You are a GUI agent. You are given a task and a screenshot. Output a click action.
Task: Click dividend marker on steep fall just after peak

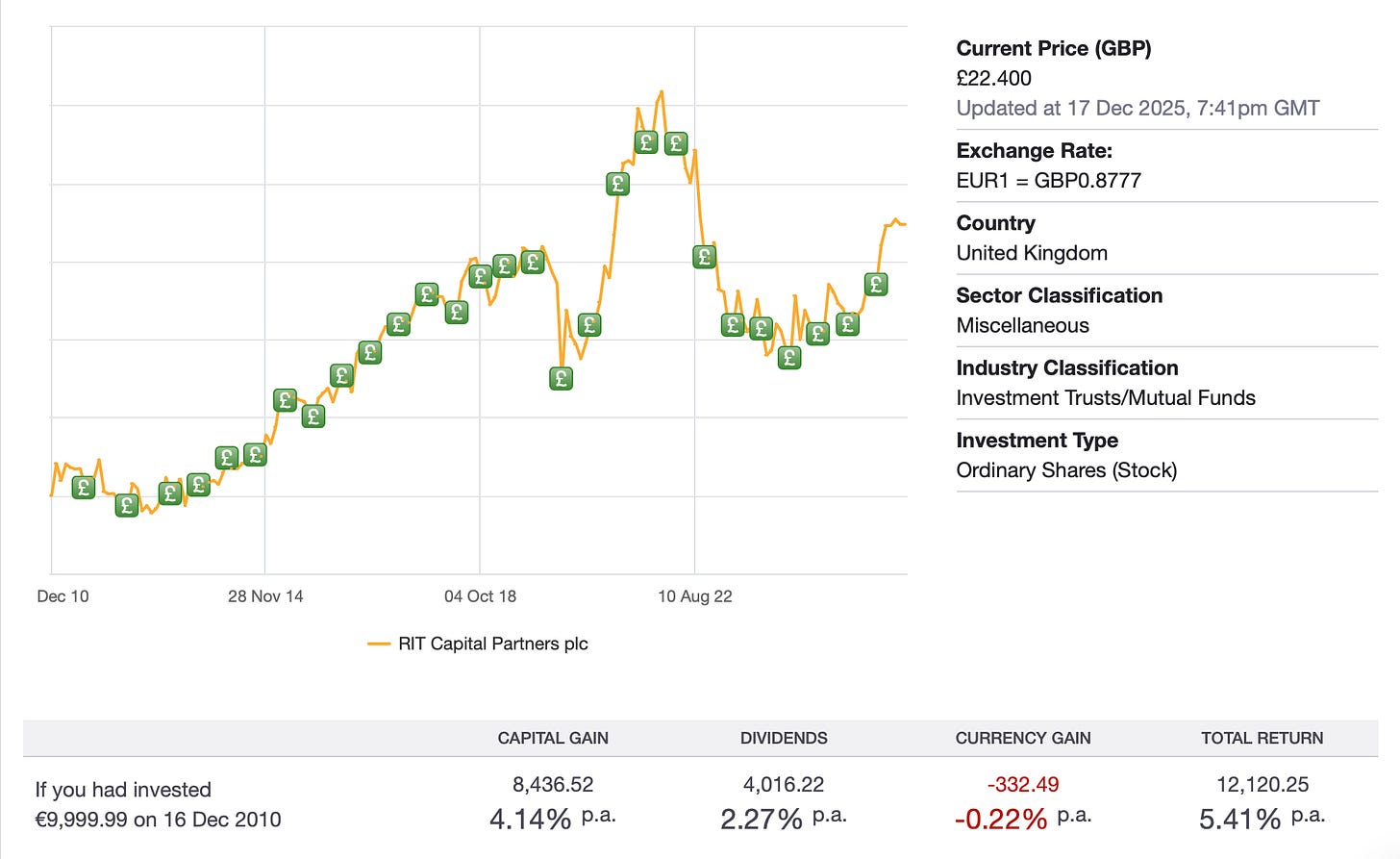click(704, 256)
